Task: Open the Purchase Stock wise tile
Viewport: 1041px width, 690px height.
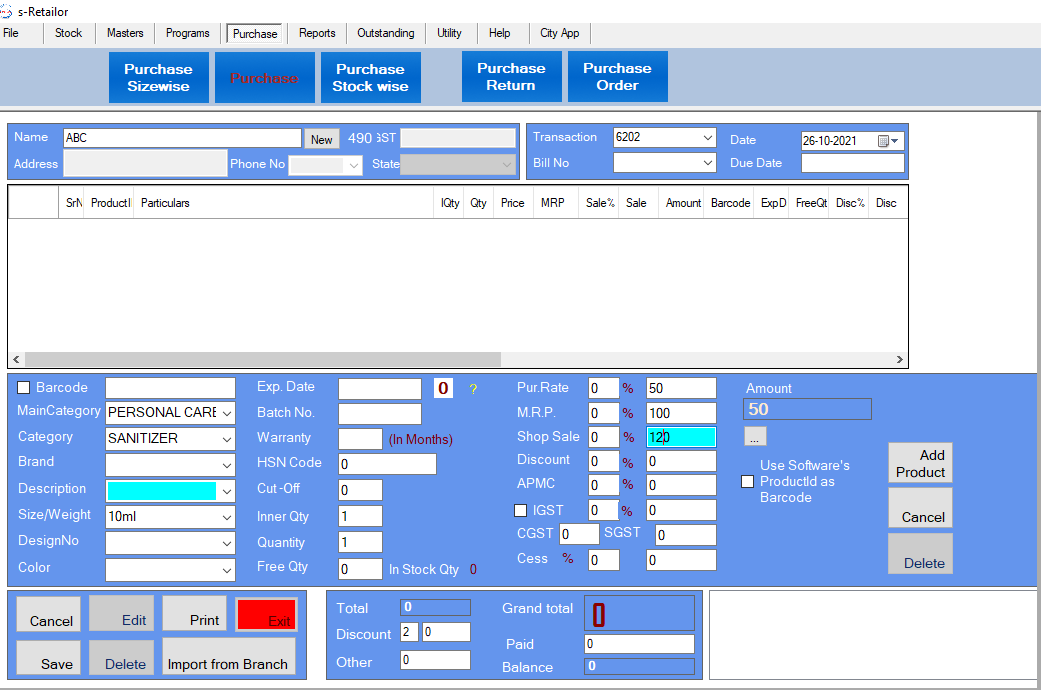Action: [x=370, y=77]
